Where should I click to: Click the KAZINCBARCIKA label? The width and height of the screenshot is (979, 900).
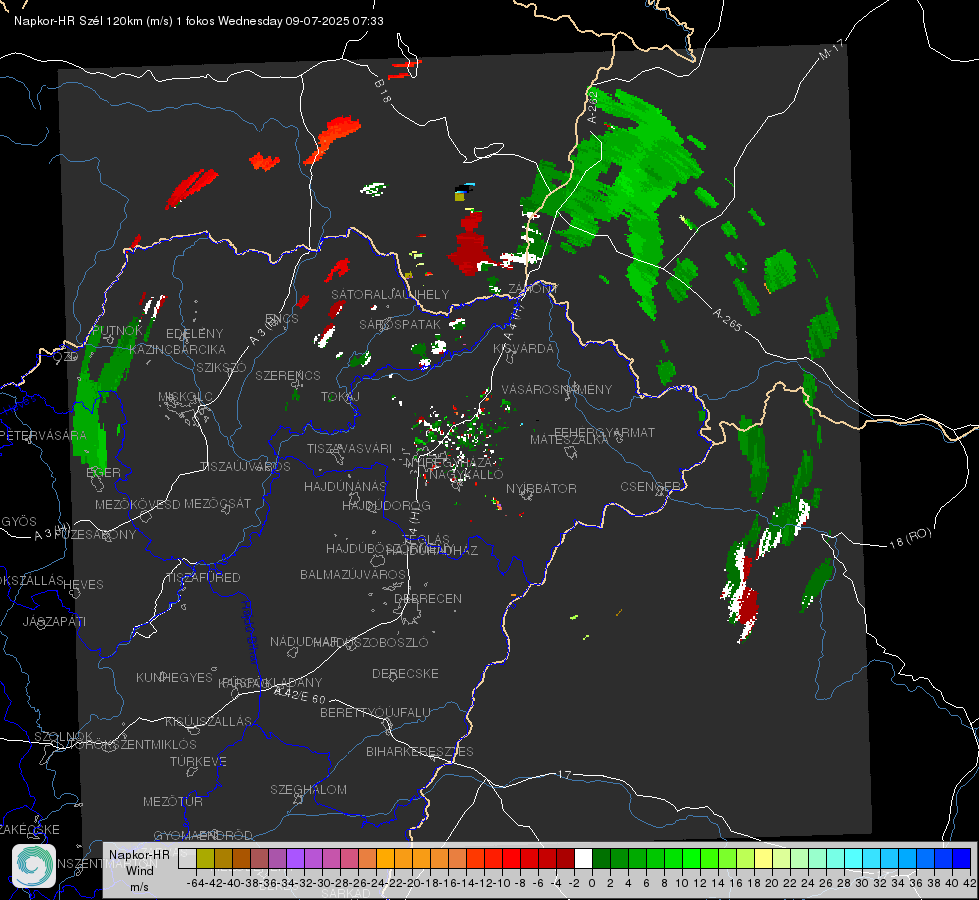[177, 349]
